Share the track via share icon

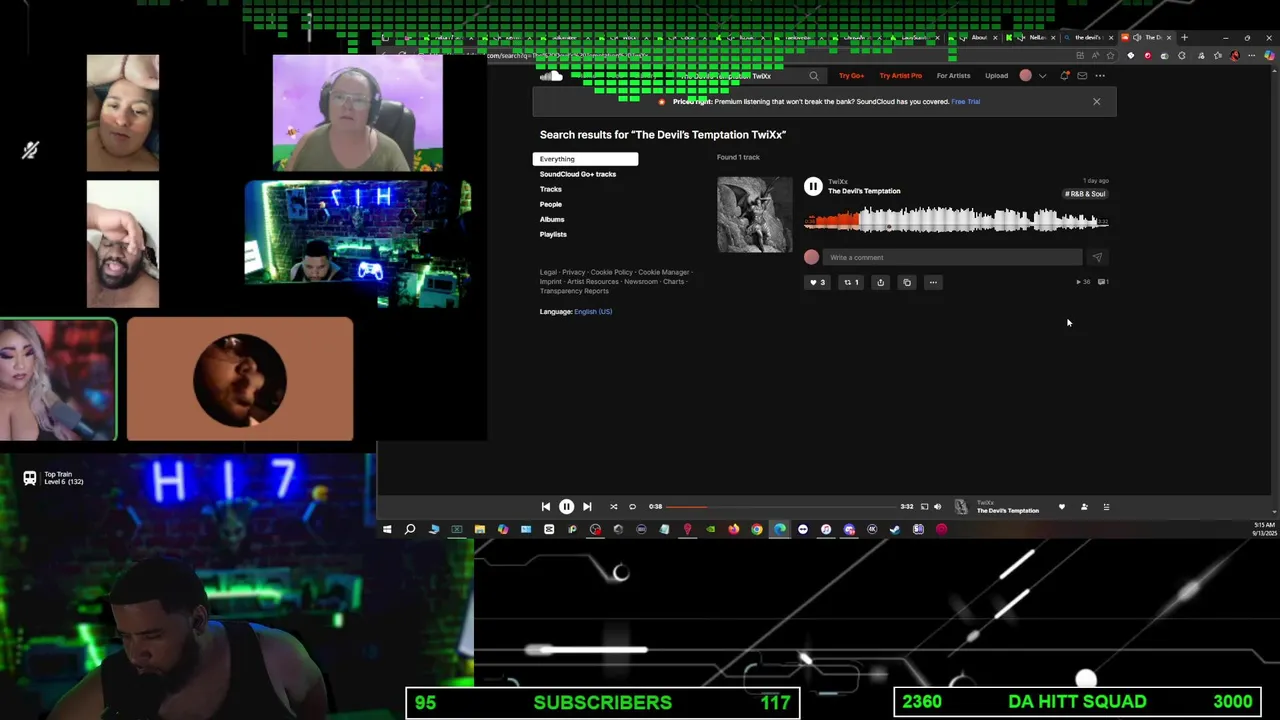880,282
